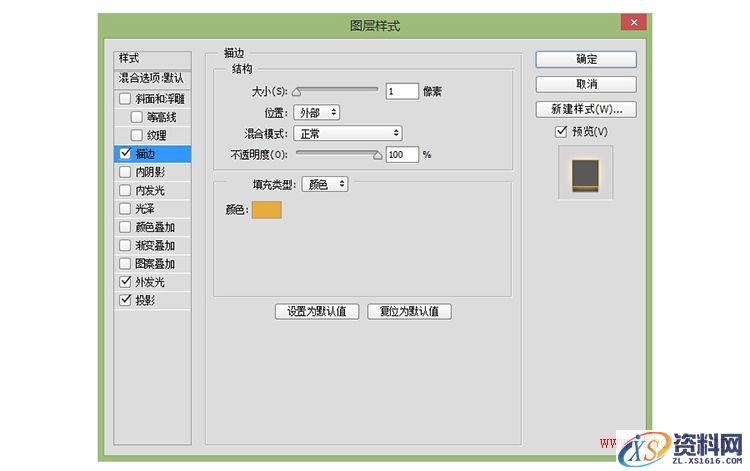Click 新建样式(W)... button
The height and width of the screenshot is (471, 750).
point(586,109)
